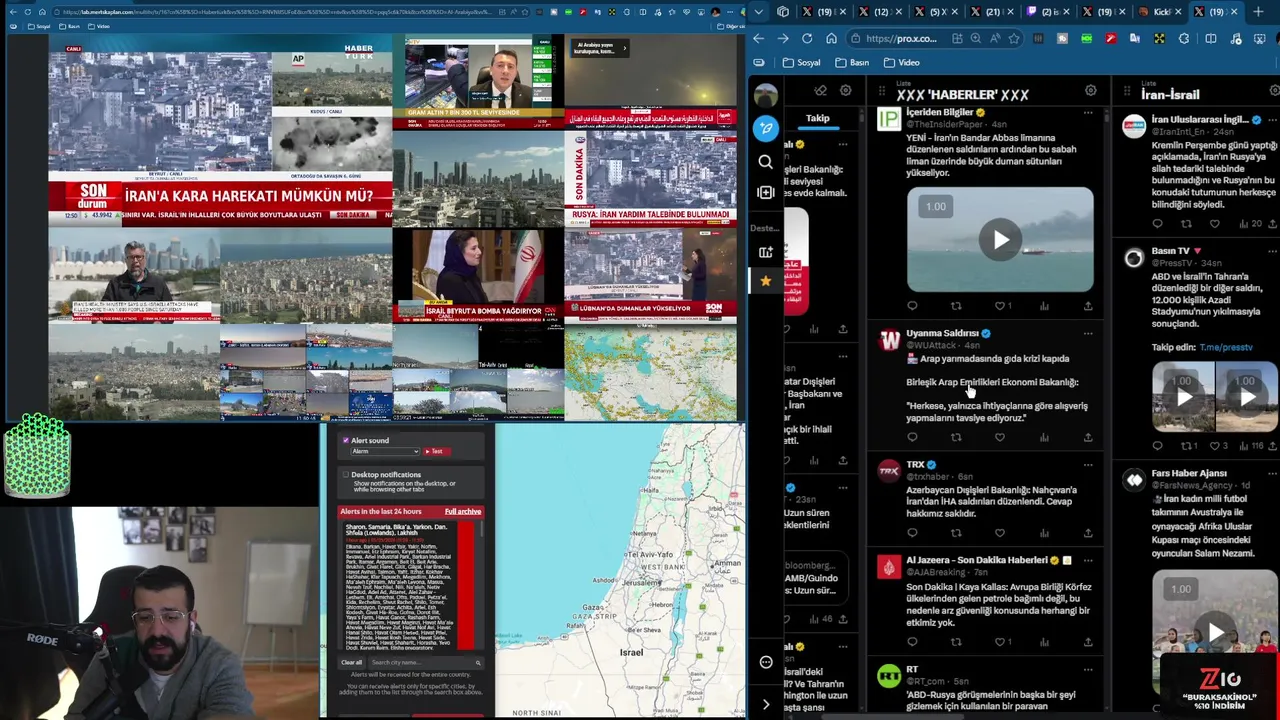Open more options on RT post

[x=1088, y=670]
